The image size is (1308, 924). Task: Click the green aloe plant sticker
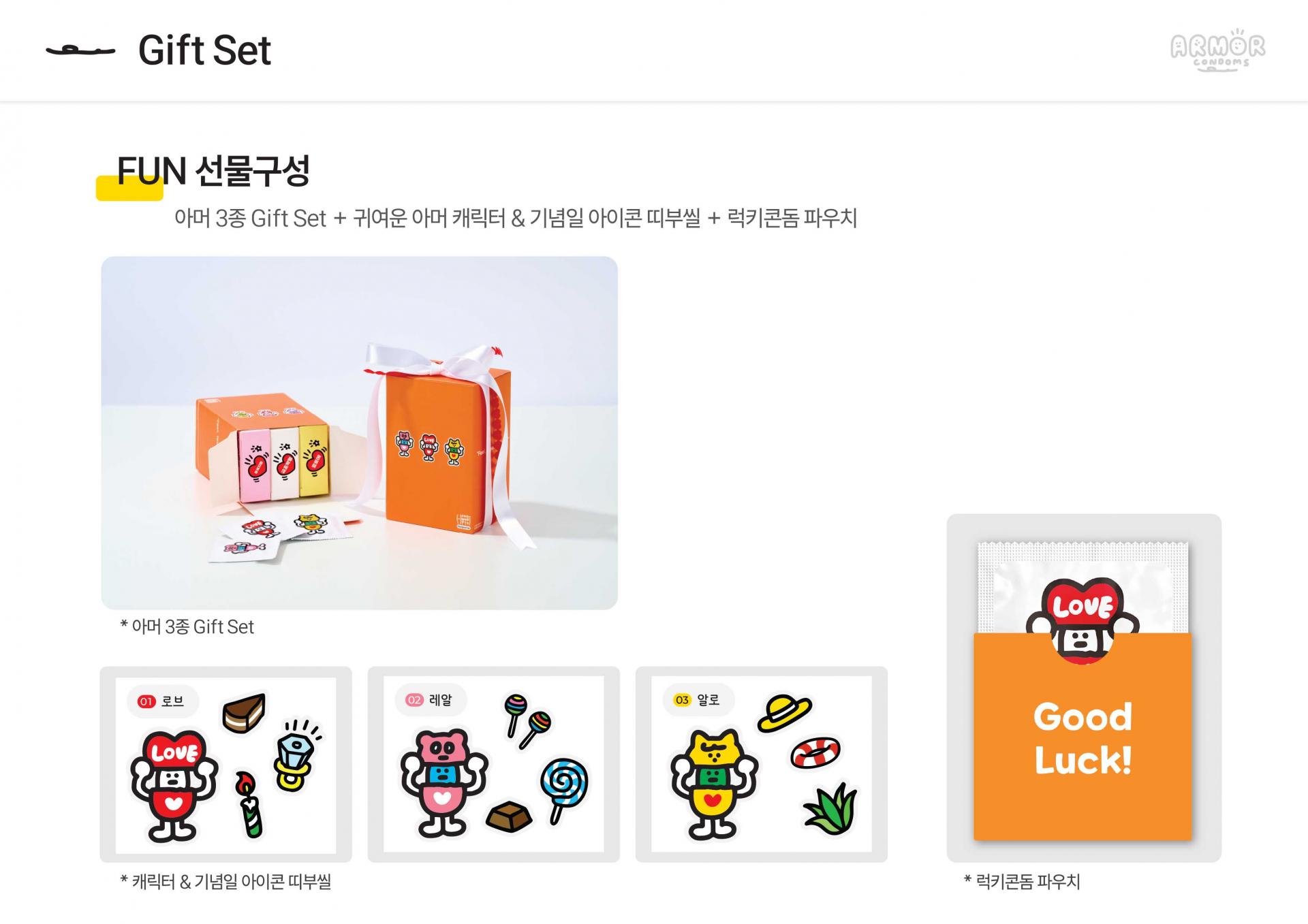pos(830,810)
